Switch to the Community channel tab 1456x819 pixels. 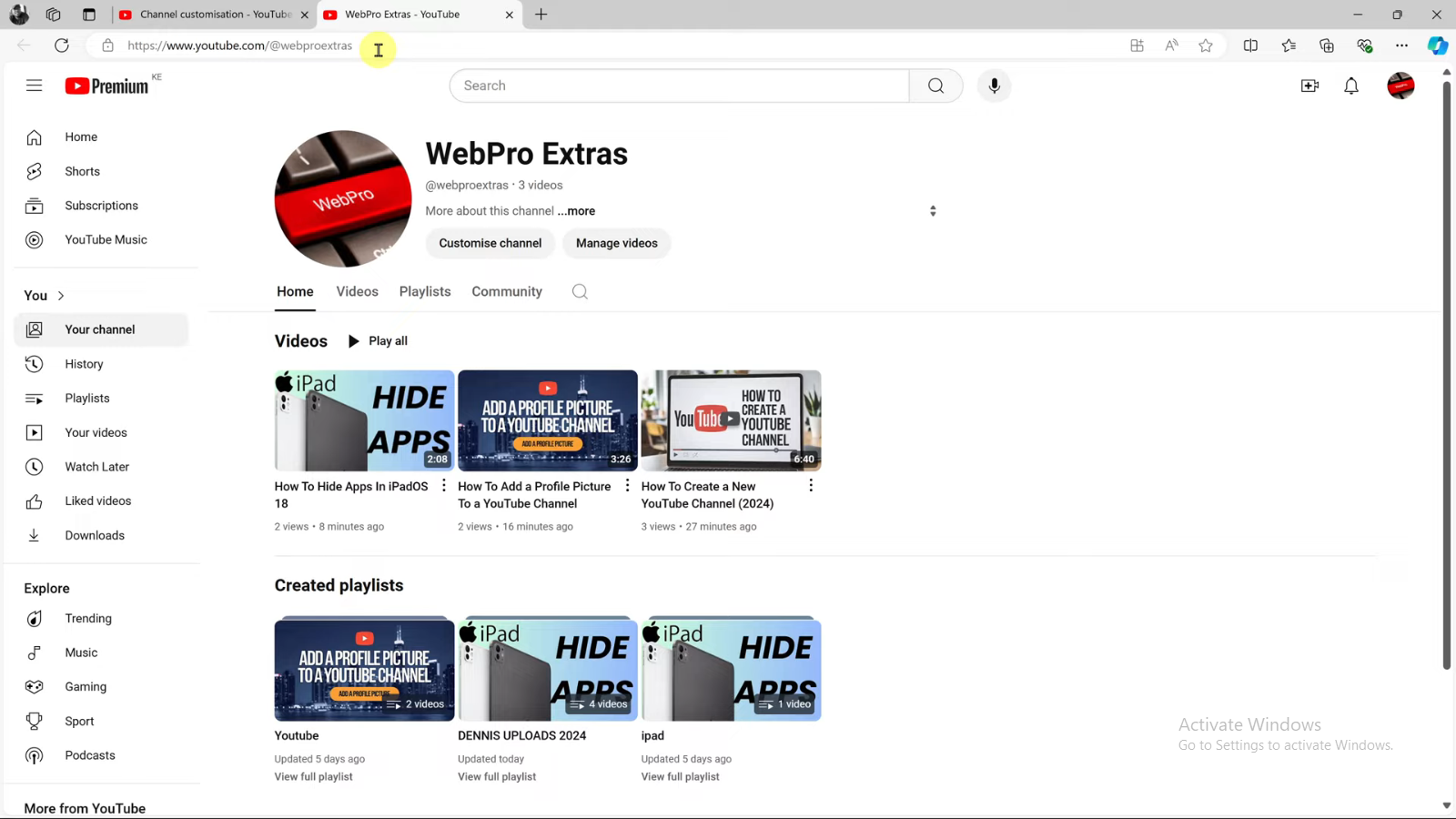coord(507,292)
